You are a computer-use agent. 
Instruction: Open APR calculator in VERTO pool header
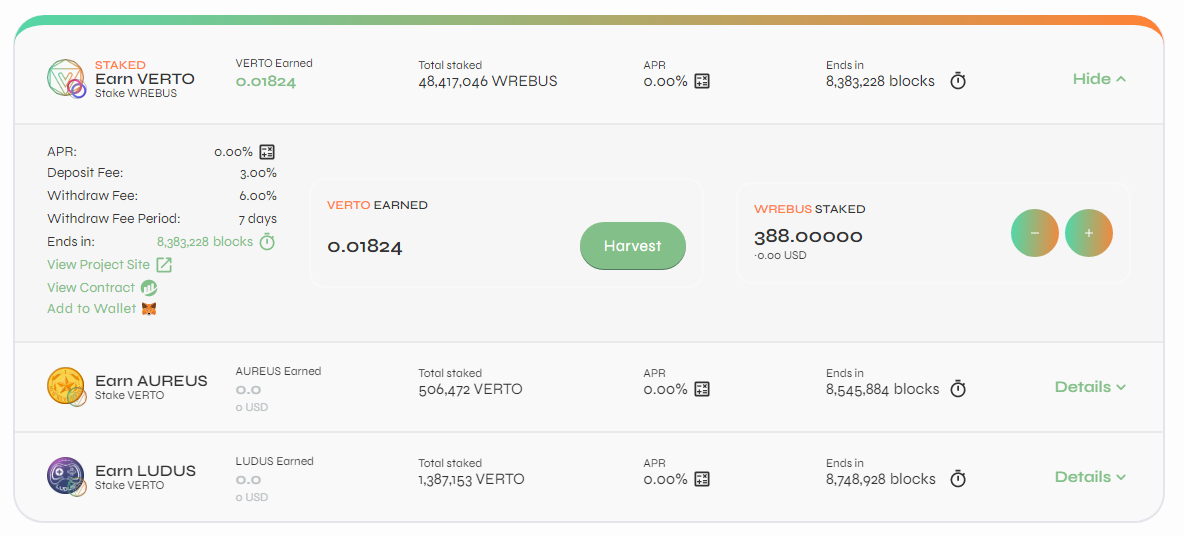pos(701,82)
